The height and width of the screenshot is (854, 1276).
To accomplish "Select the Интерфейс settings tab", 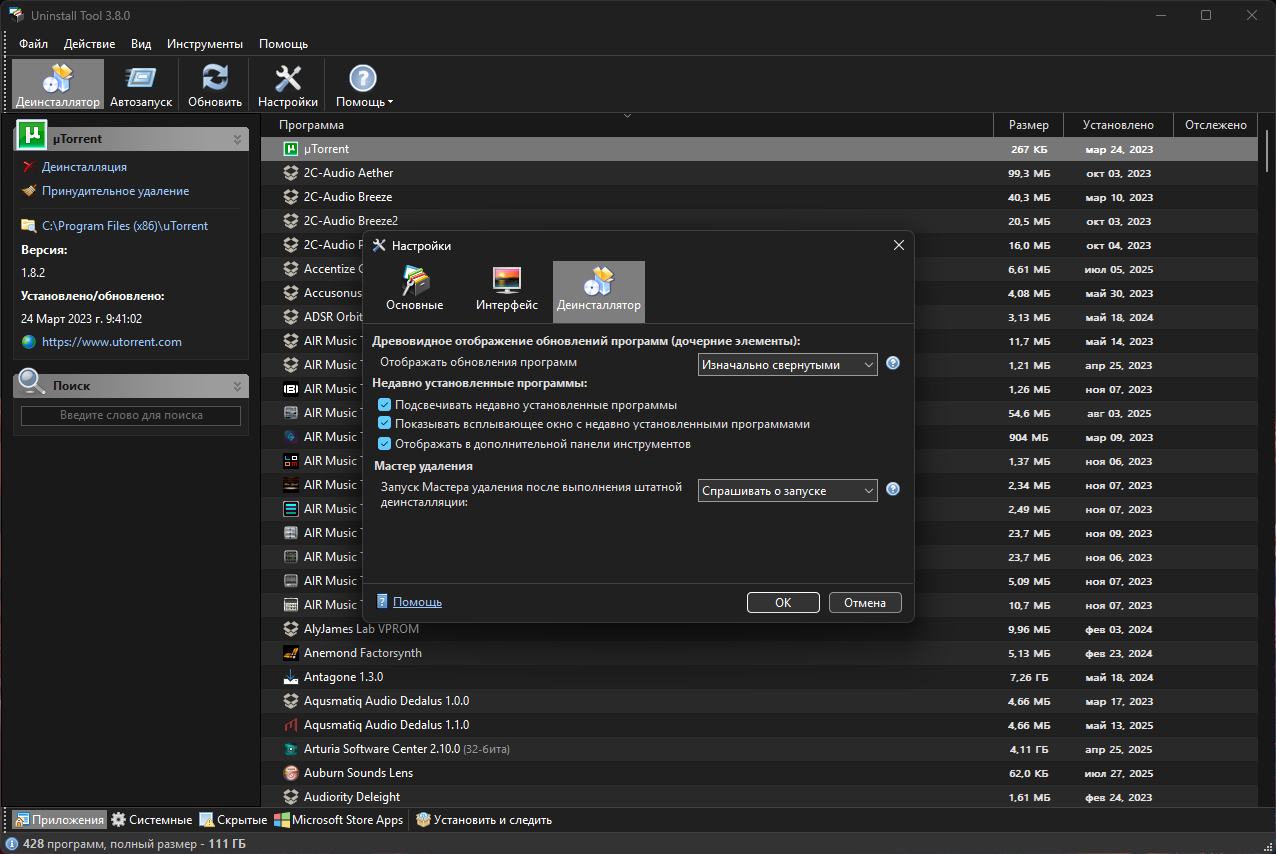I will [507, 291].
